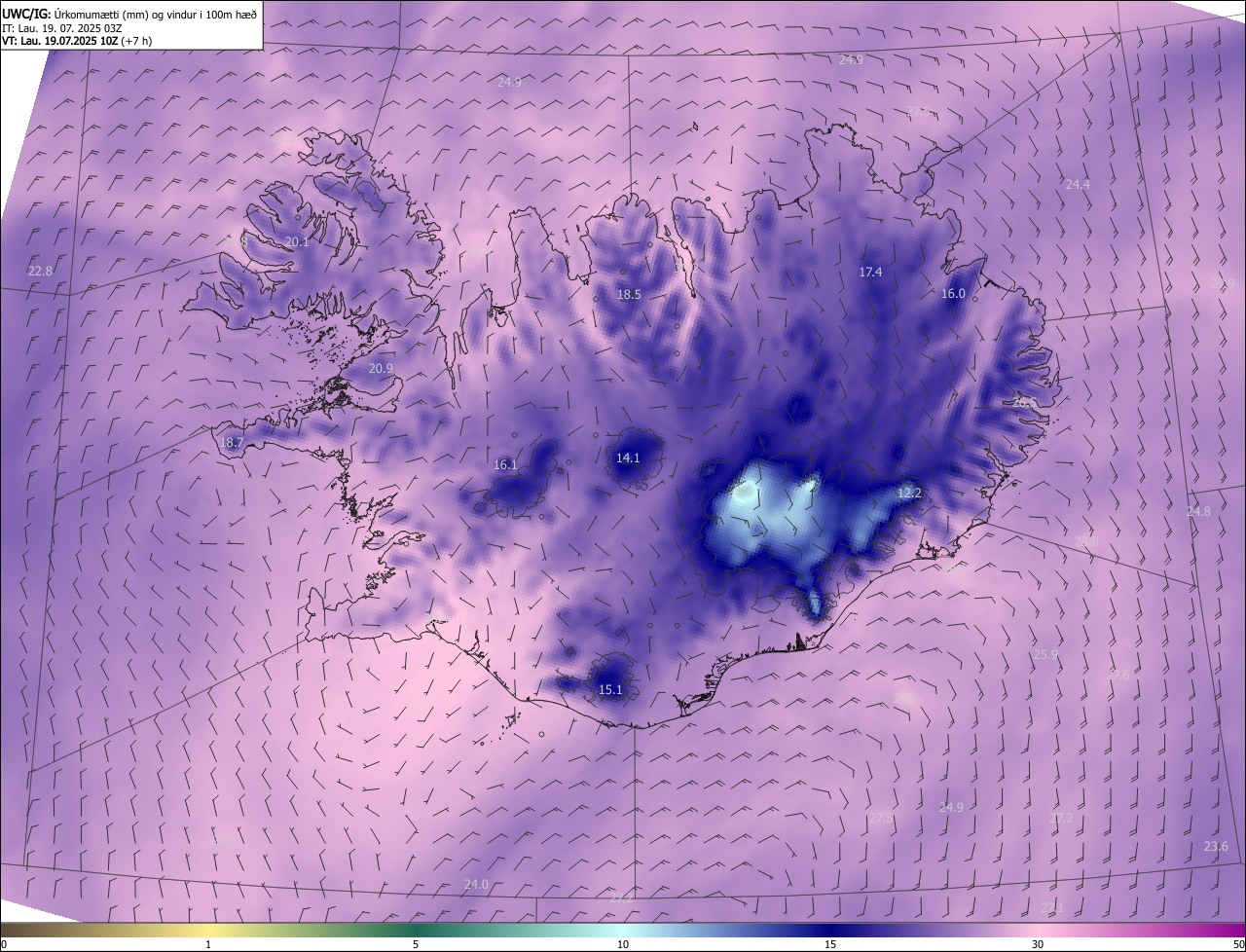Click the 25.9 value label

click(x=1045, y=655)
